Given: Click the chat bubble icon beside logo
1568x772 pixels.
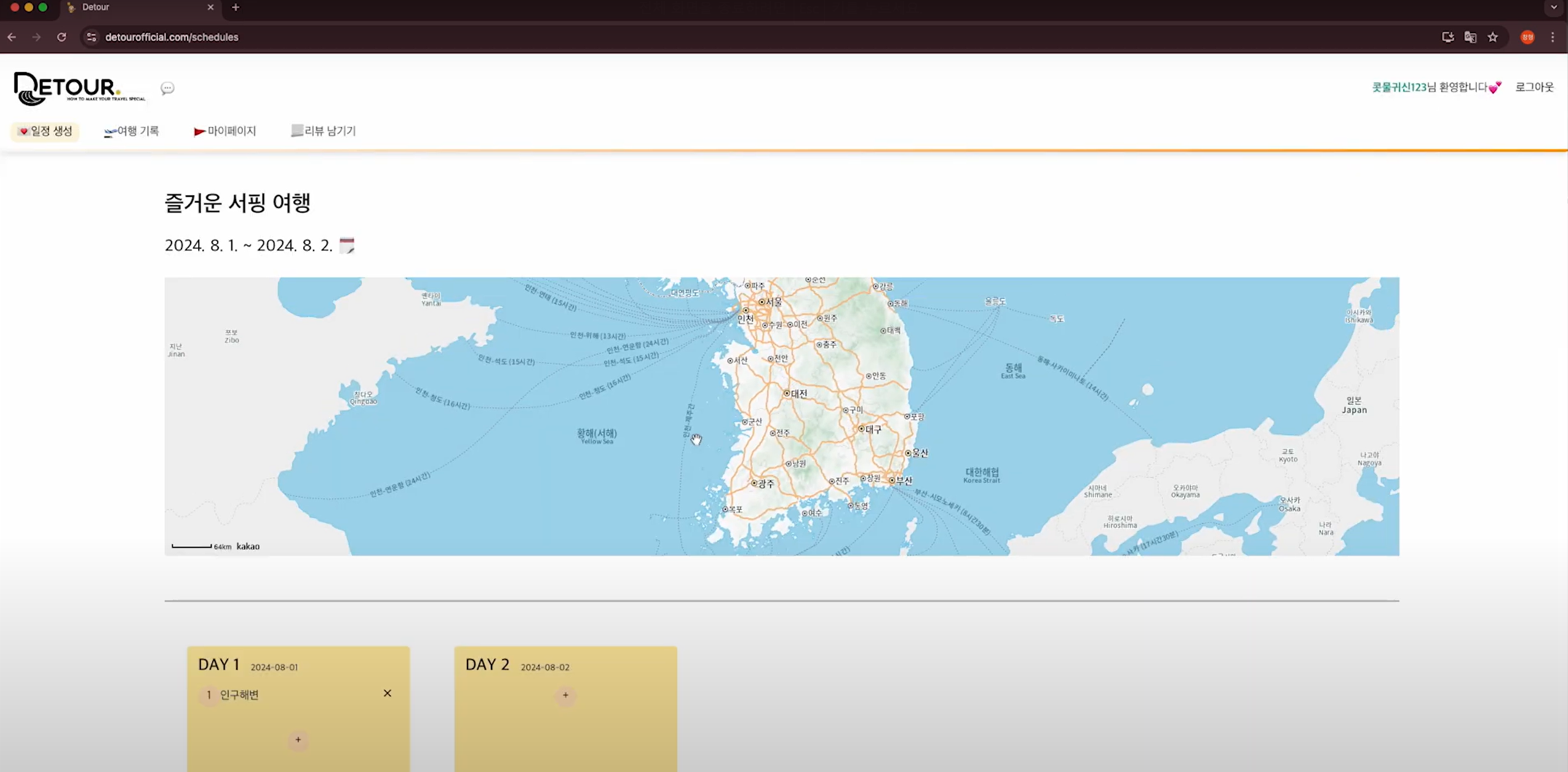Looking at the screenshot, I should pyautogui.click(x=167, y=88).
